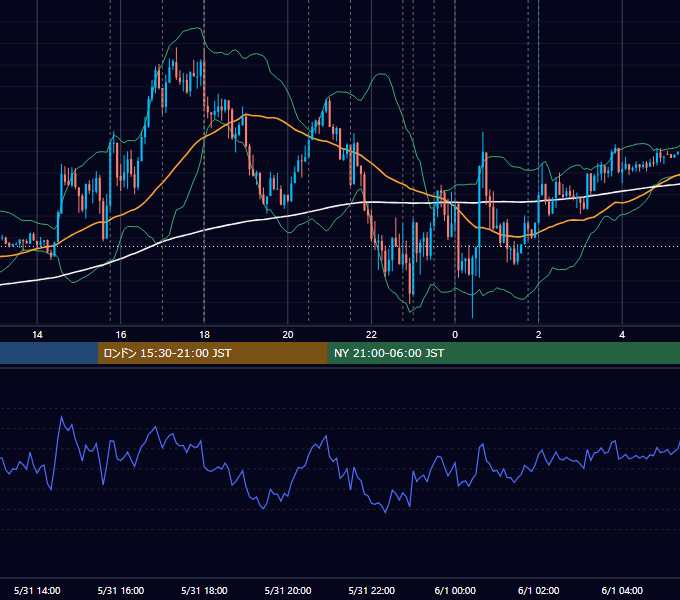
Task: Click the 5/31 14:00 time label
Action: point(37,590)
